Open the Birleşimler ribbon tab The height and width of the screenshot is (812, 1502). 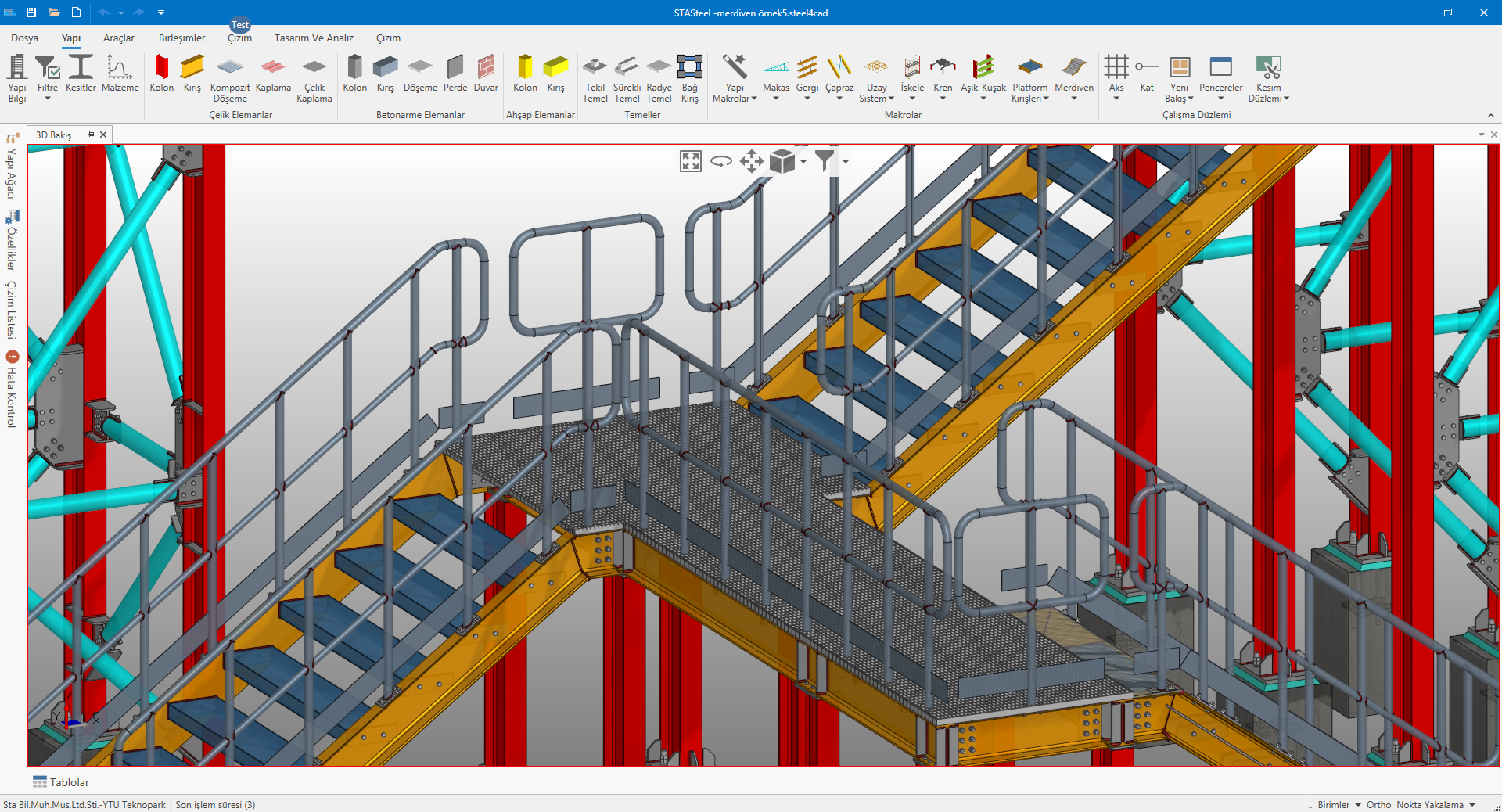[181, 38]
